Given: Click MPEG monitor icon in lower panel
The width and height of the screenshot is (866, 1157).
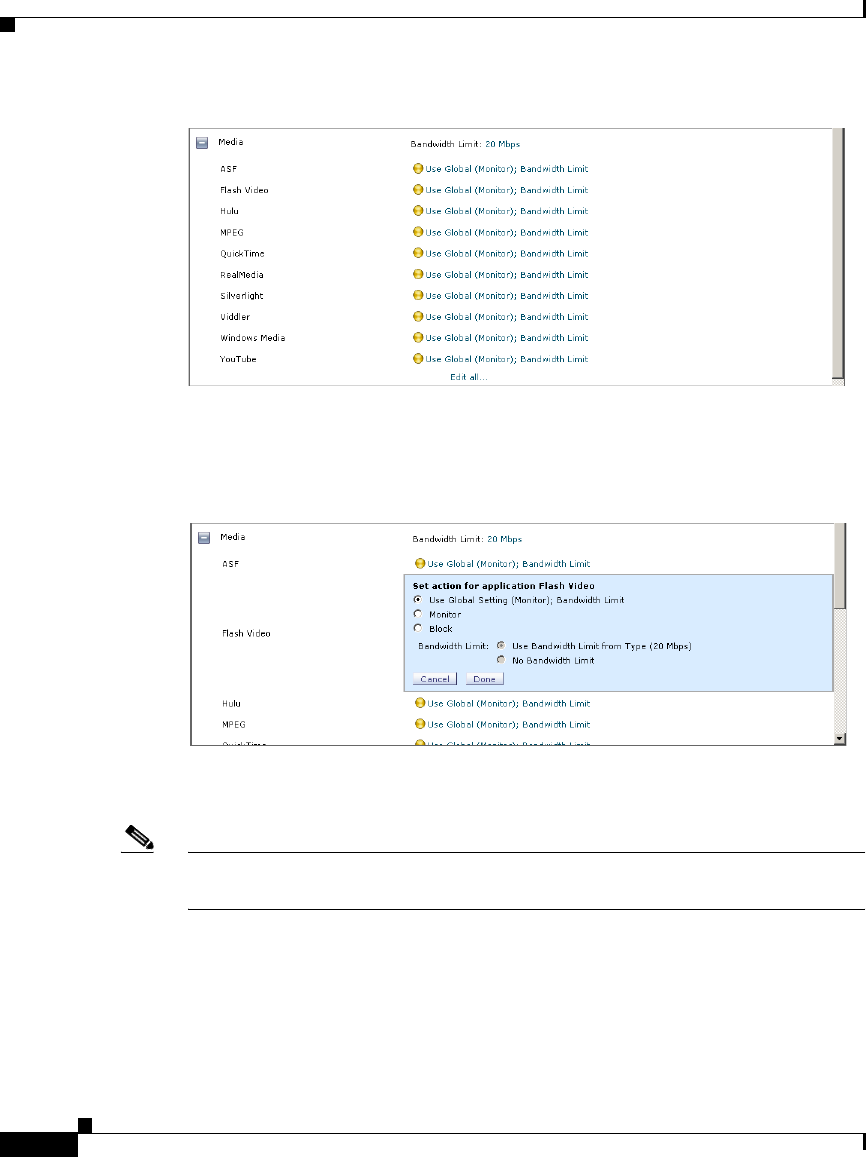Looking at the screenshot, I should click(x=420, y=724).
